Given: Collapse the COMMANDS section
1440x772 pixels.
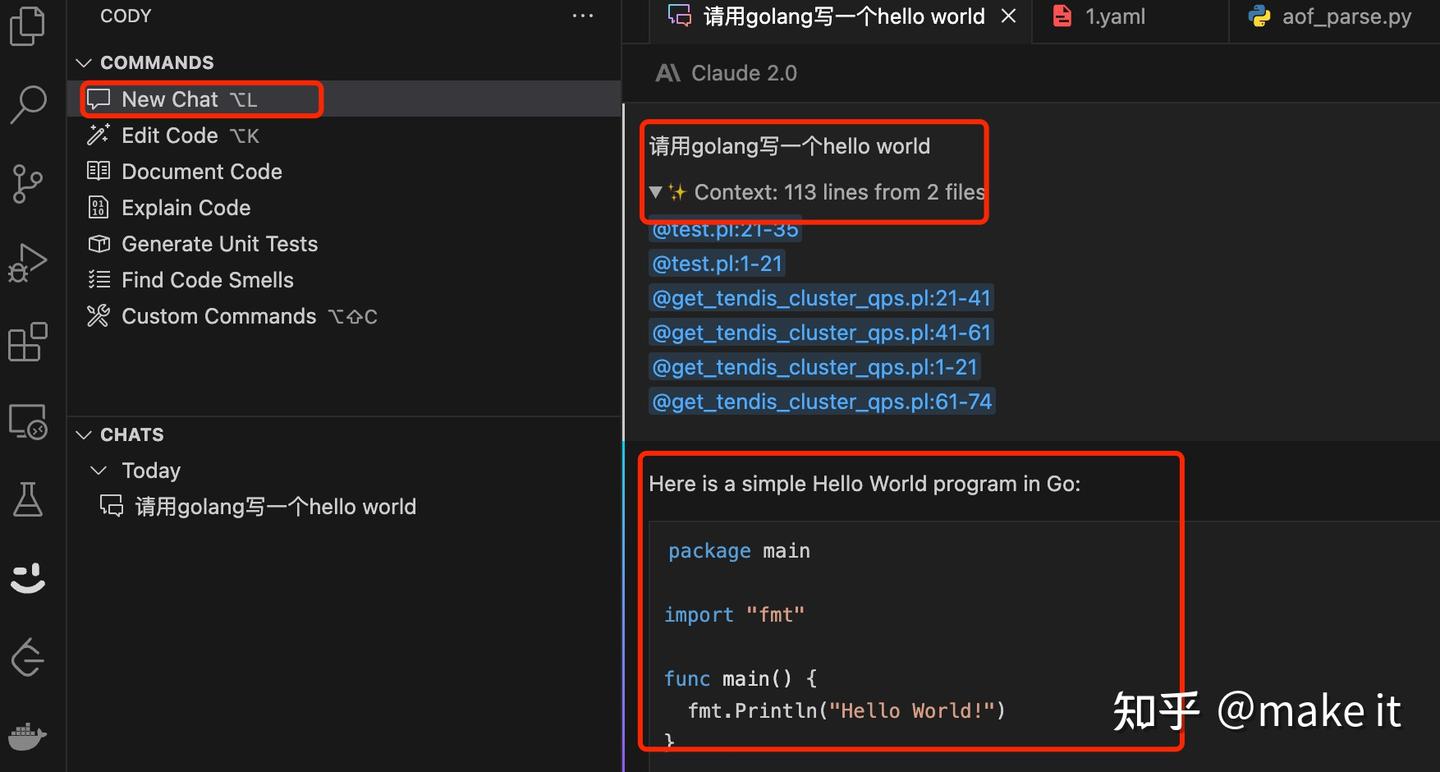Looking at the screenshot, I should coord(83,62).
